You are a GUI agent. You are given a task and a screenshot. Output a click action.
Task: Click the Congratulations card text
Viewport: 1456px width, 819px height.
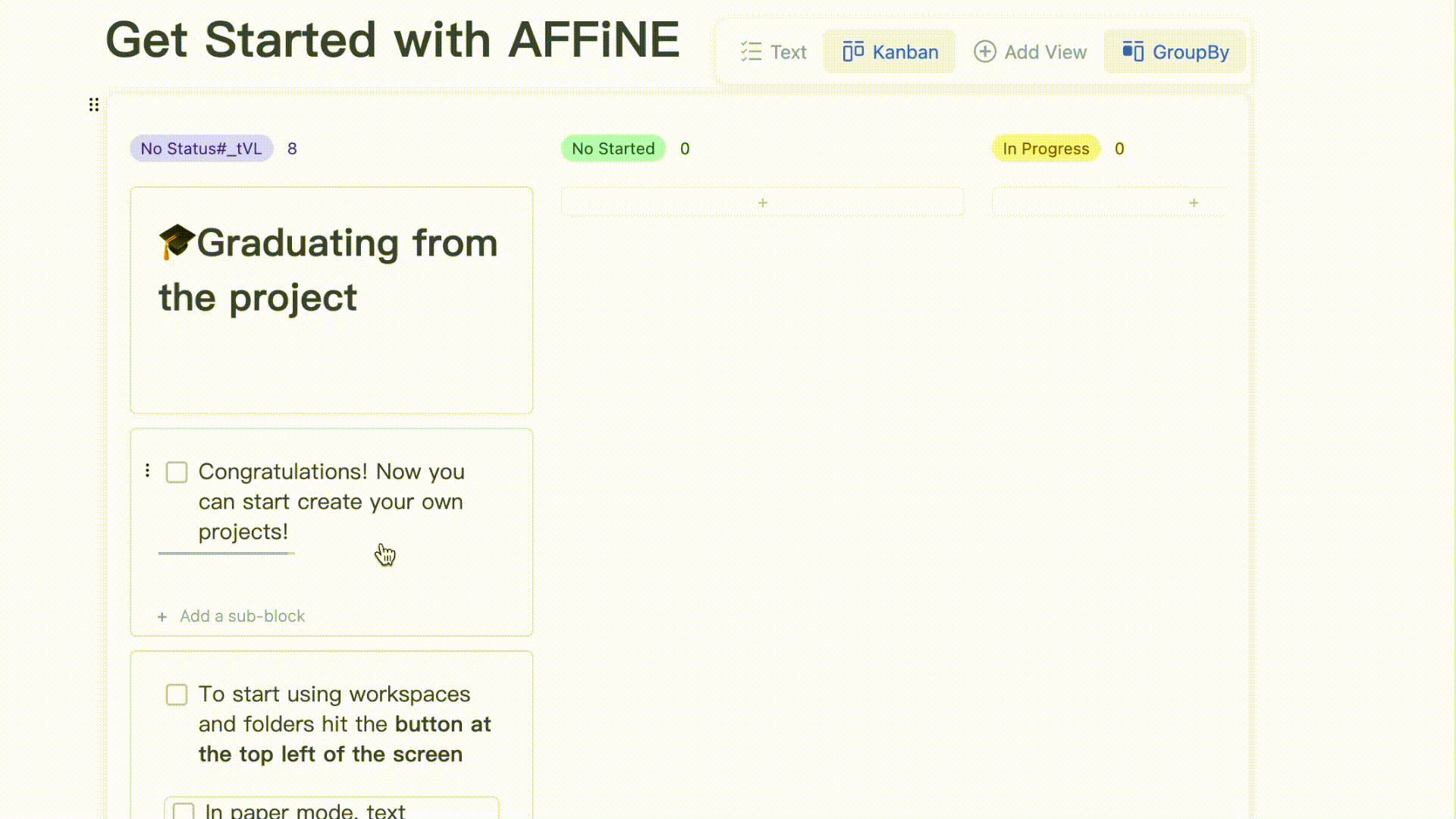[x=331, y=501]
